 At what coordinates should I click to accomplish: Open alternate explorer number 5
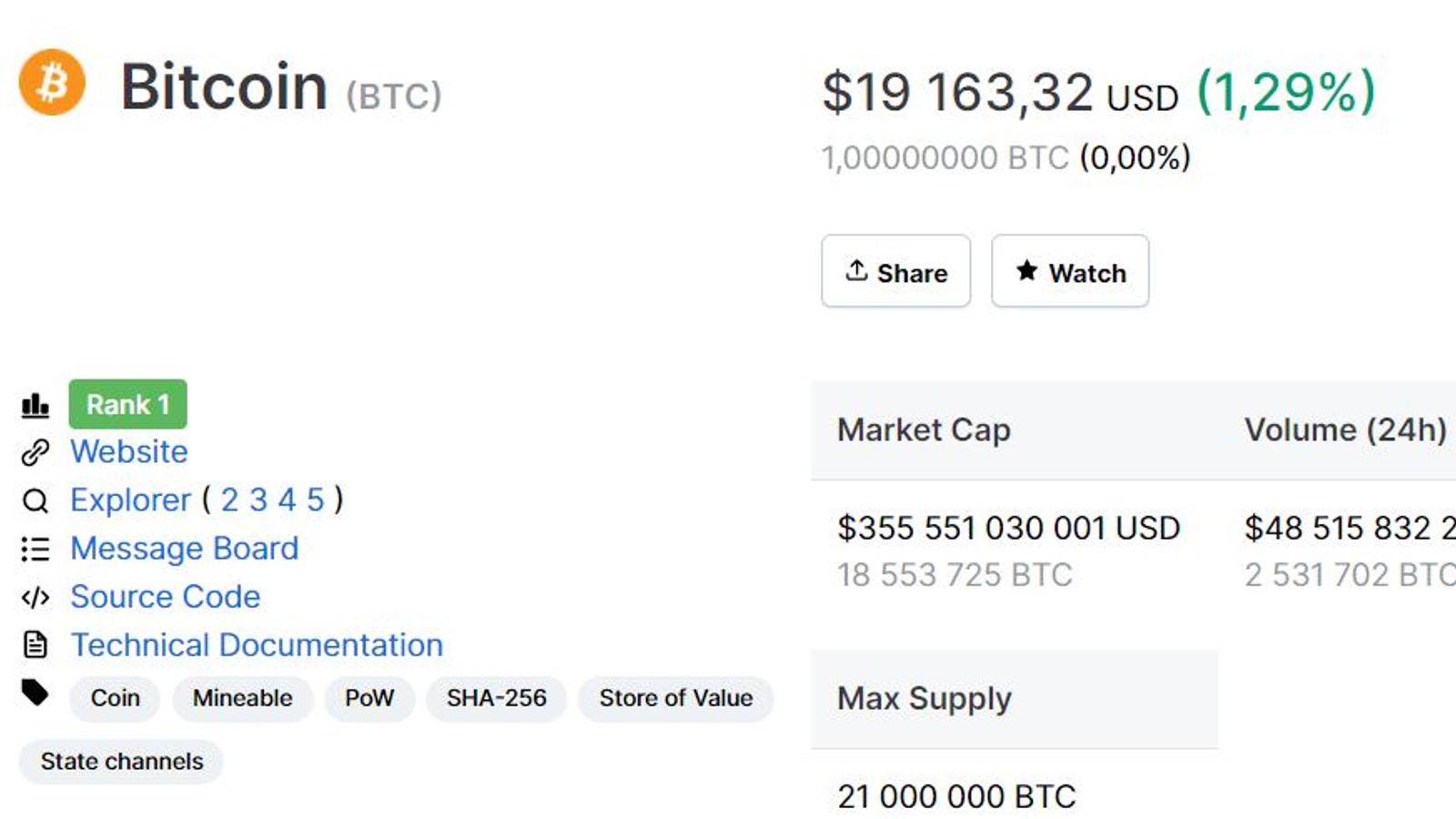(x=315, y=500)
